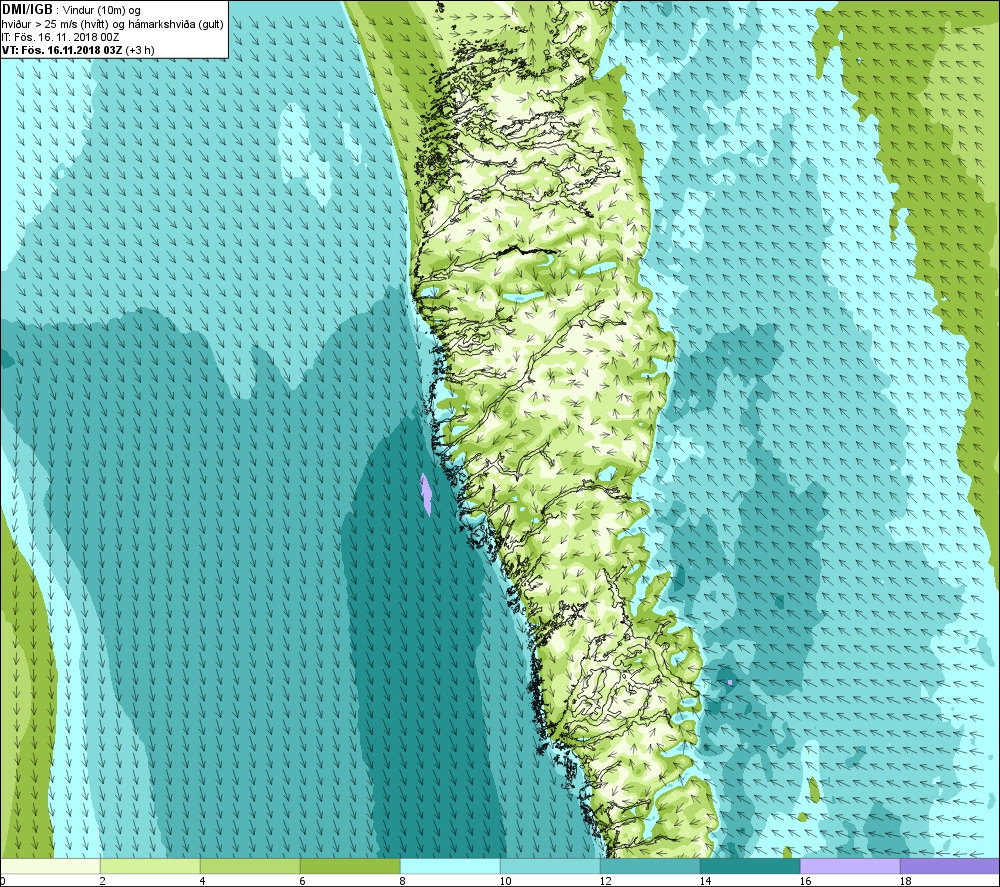Click the '16' scale label
Viewport: 1000px width, 887px height.
point(805,881)
